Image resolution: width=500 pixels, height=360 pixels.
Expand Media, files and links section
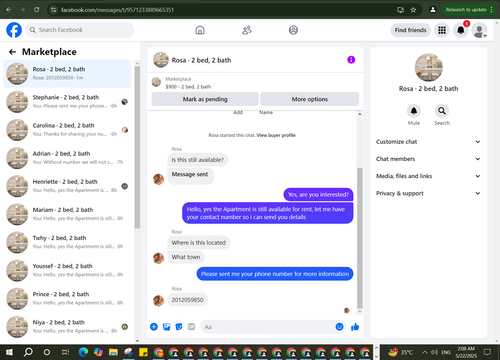[x=428, y=176]
